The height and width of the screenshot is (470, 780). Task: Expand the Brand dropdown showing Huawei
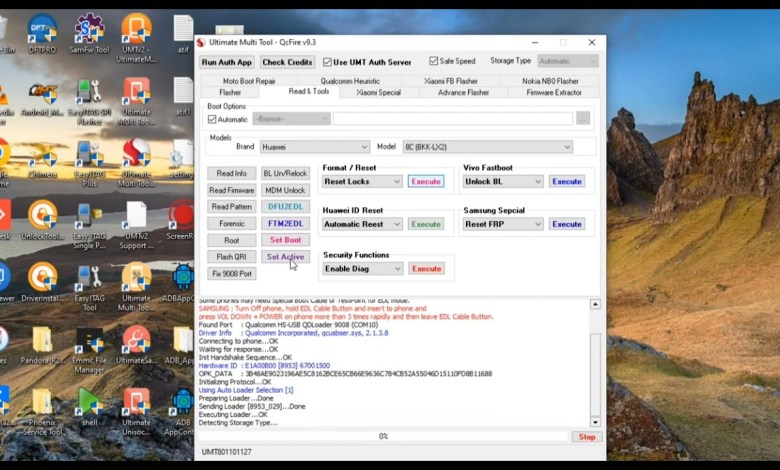click(x=314, y=147)
